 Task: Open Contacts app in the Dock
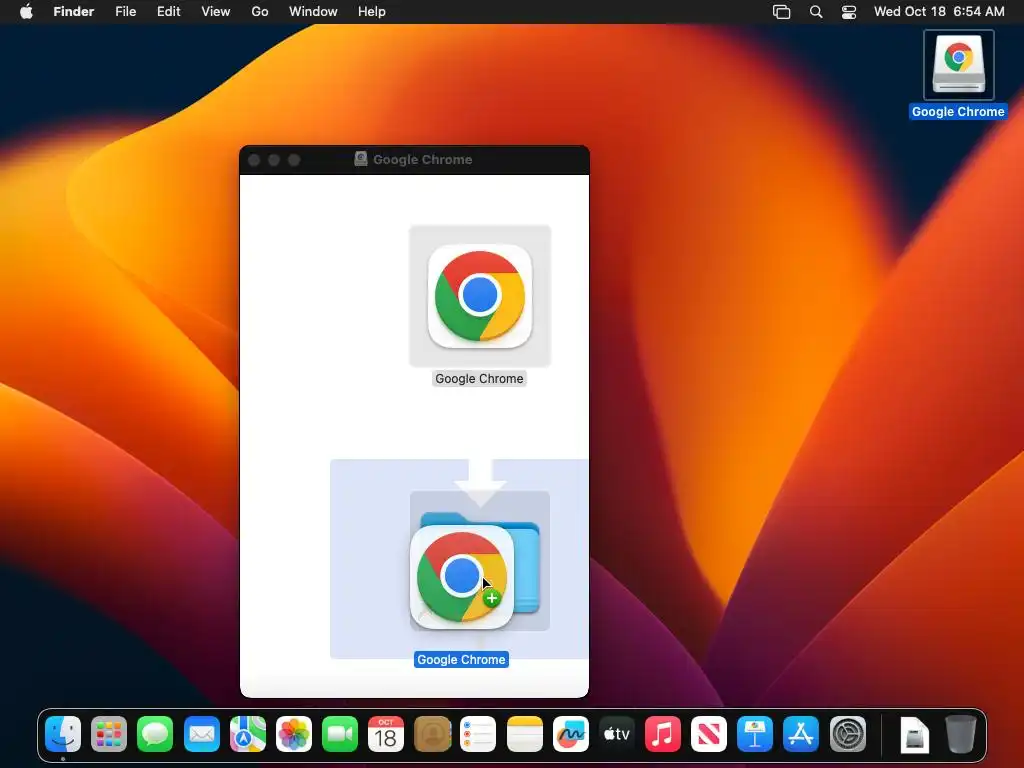432,735
